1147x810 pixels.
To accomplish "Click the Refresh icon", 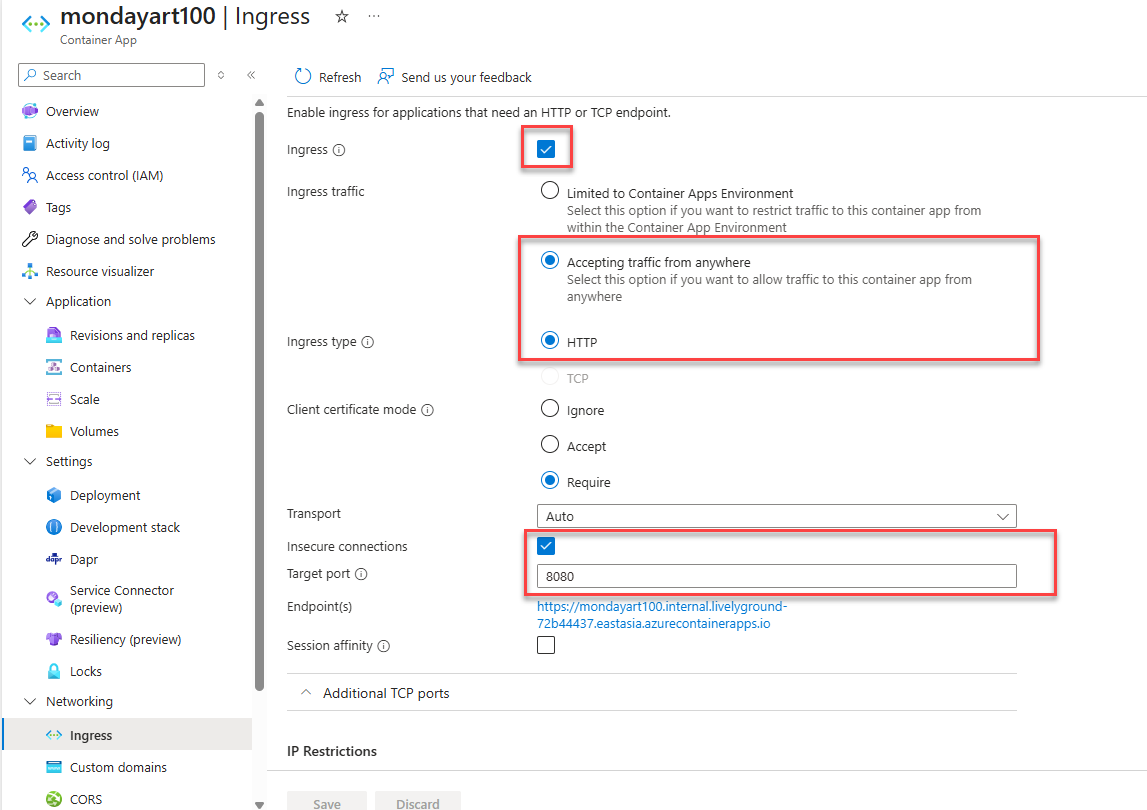I will (303, 76).
